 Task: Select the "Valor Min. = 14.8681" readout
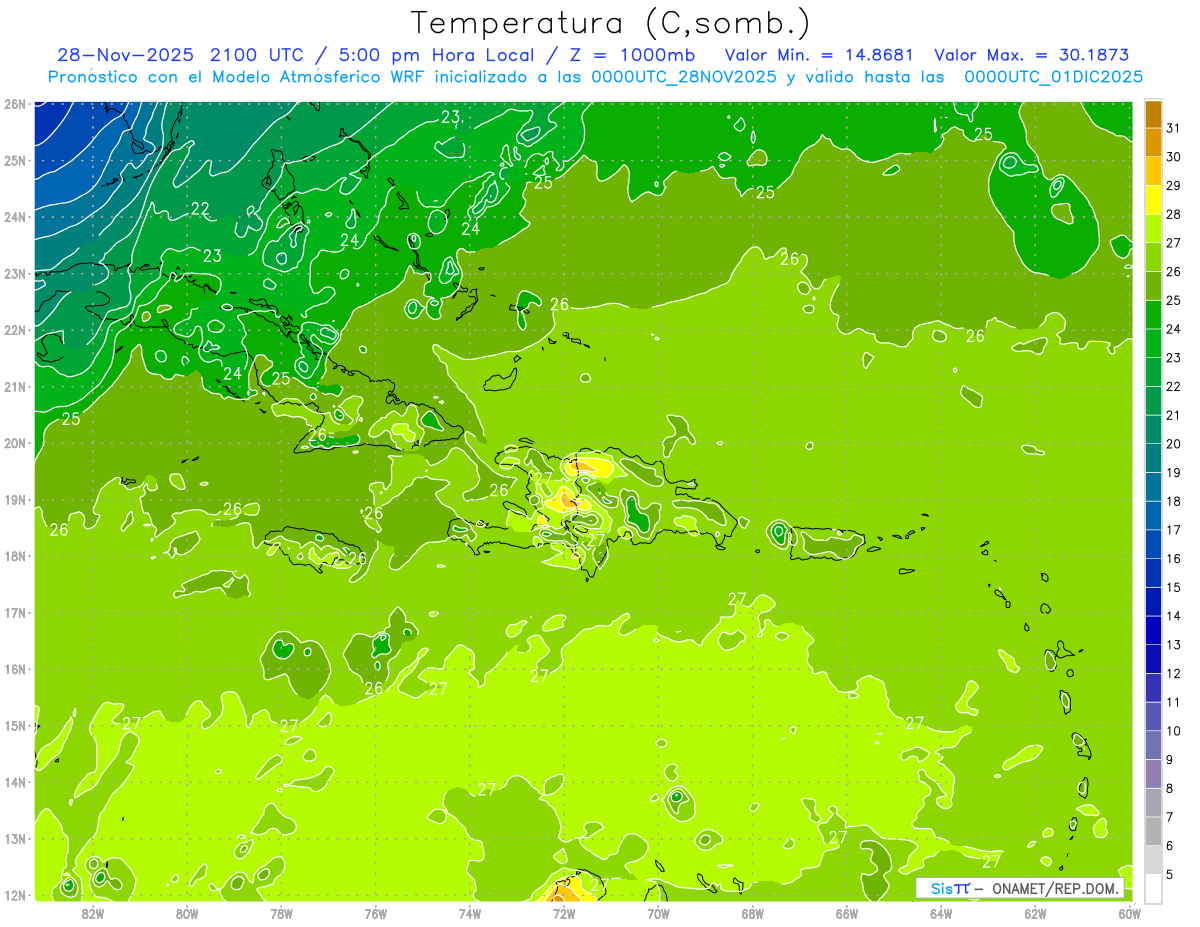pos(819,56)
